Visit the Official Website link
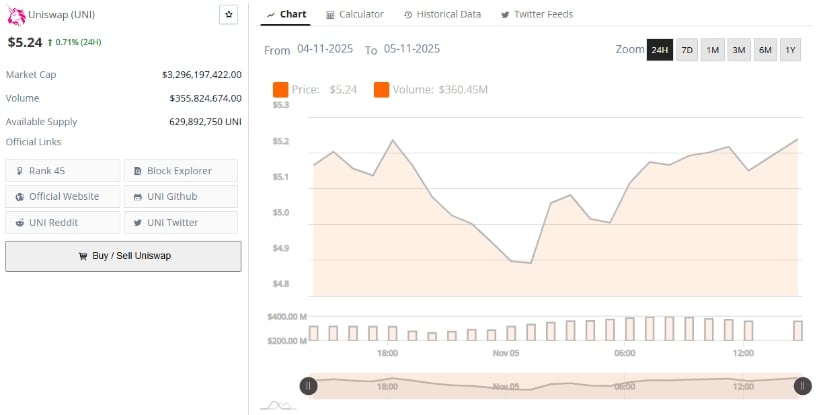The width and height of the screenshot is (825, 415). coord(63,197)
